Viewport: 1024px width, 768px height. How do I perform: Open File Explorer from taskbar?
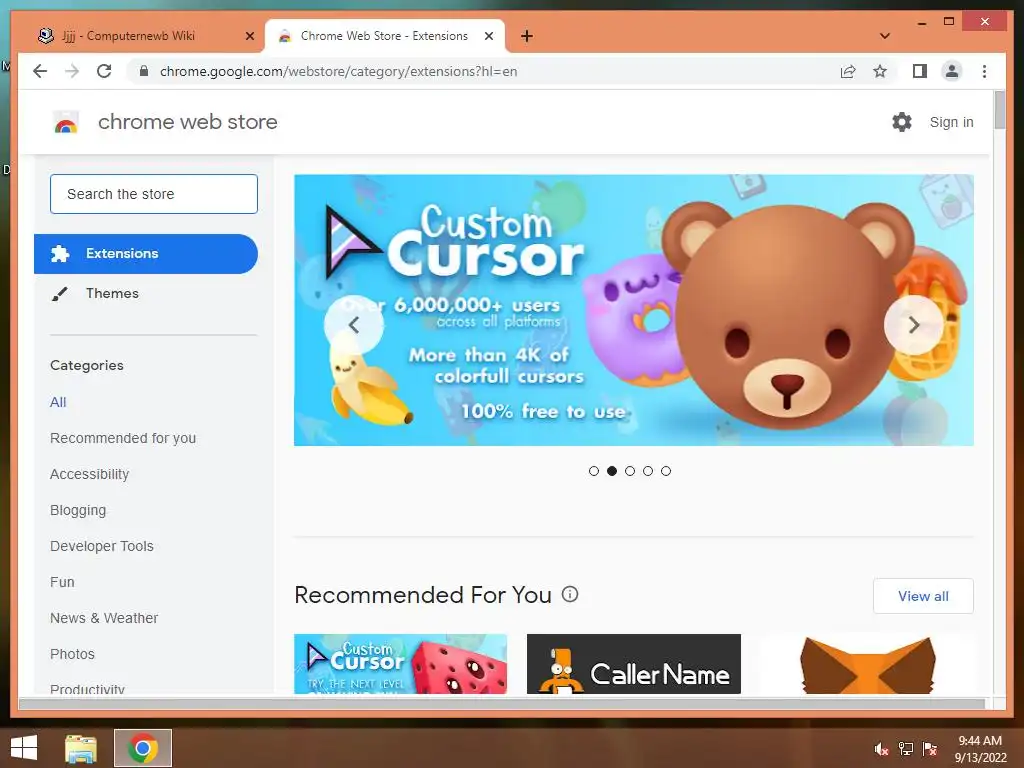coord(81,748)
